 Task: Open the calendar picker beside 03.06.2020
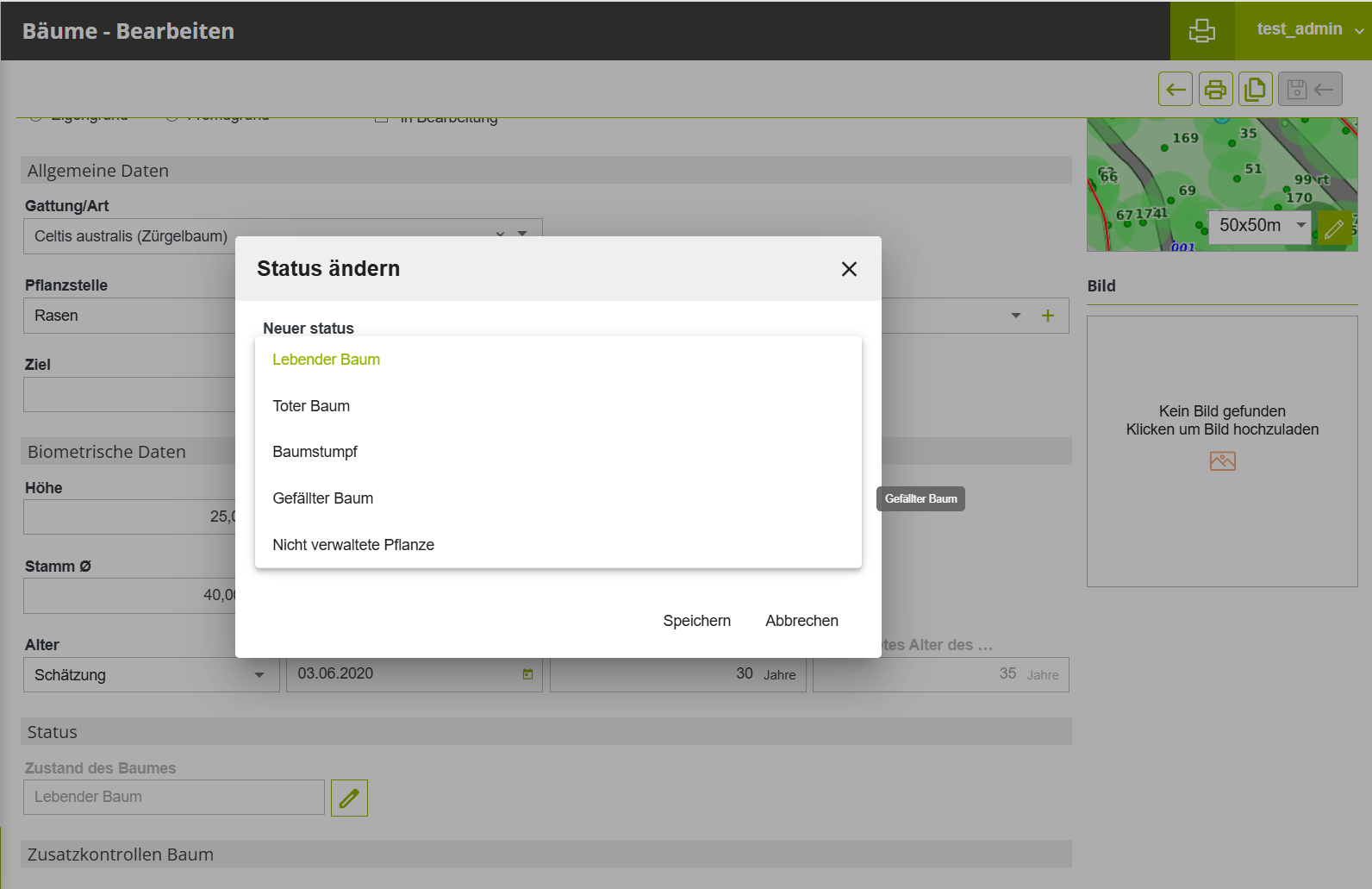(x=527, y=674)
